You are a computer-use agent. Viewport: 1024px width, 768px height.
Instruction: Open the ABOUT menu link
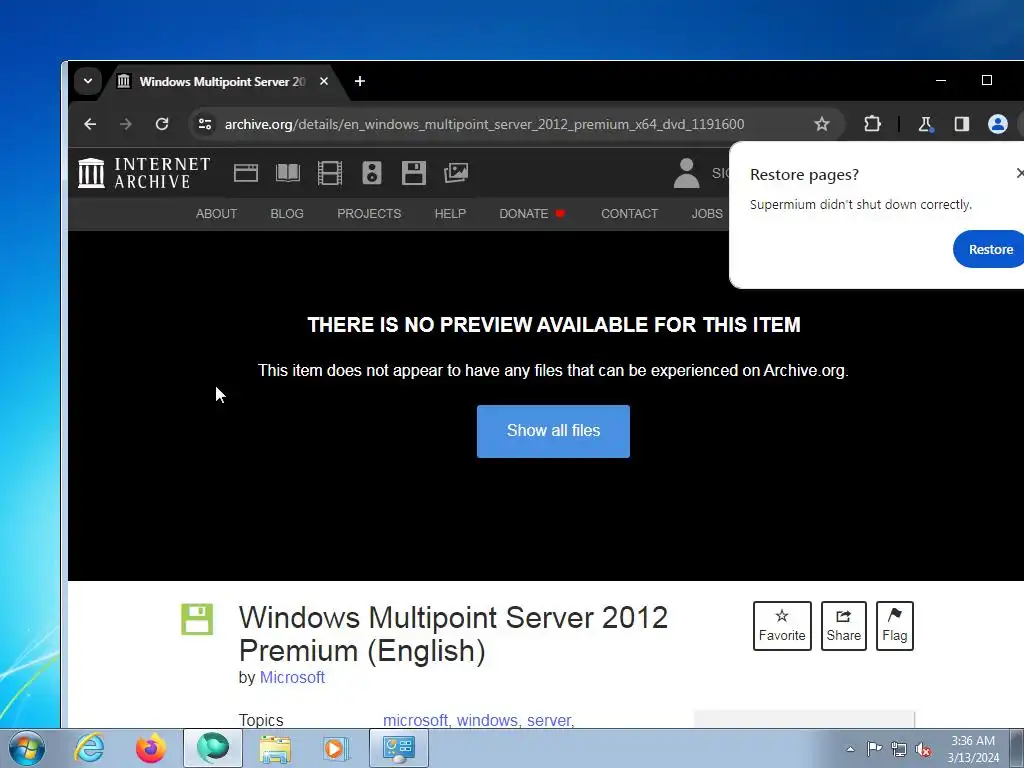[x=216, y=214]
